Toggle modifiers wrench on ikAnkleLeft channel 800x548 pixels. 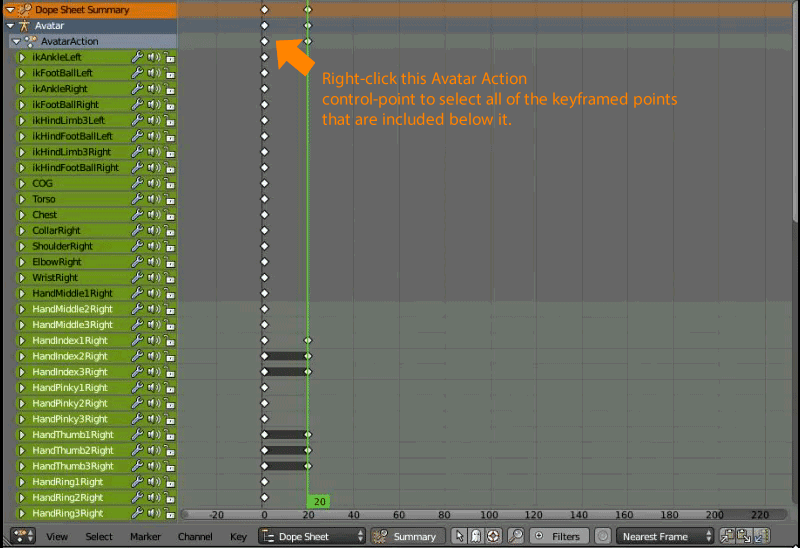pyautogui.click(x=137, y=57)
